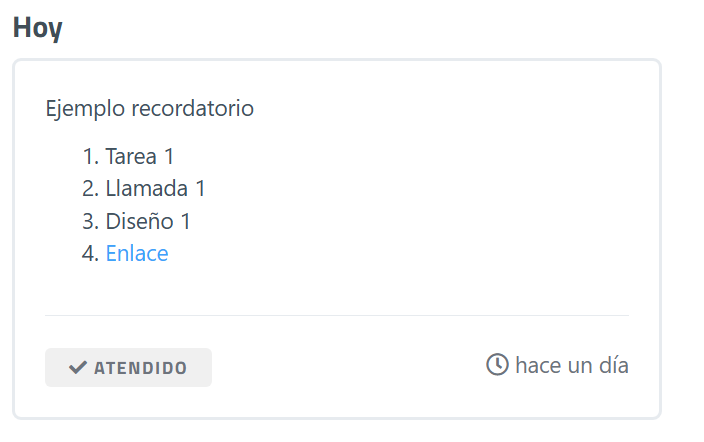
Task: Click list number 1 before Tarea
Action: pyautogui.click(x=90, y=156)
